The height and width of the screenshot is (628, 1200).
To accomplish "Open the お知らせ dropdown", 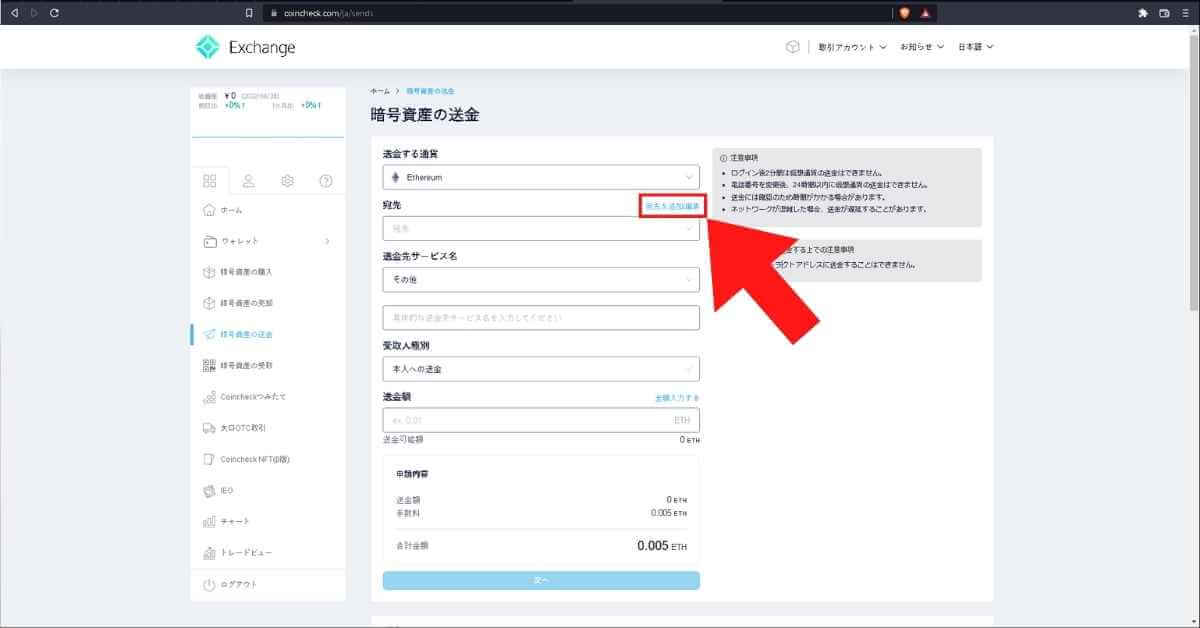I will point(921,47).
